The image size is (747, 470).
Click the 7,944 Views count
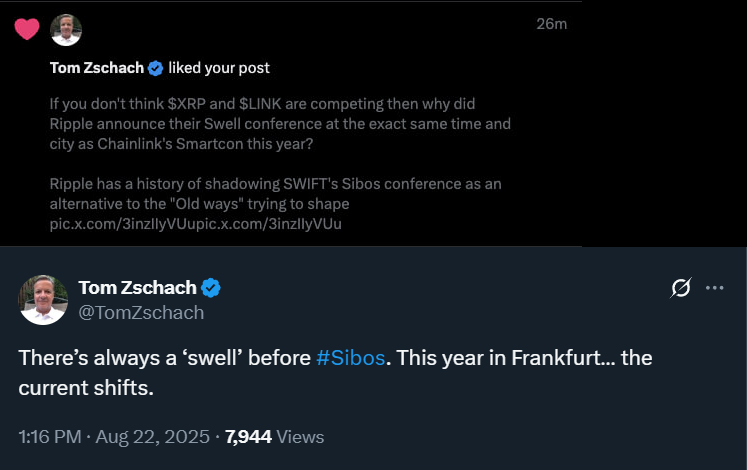click(x=275, y=437)
